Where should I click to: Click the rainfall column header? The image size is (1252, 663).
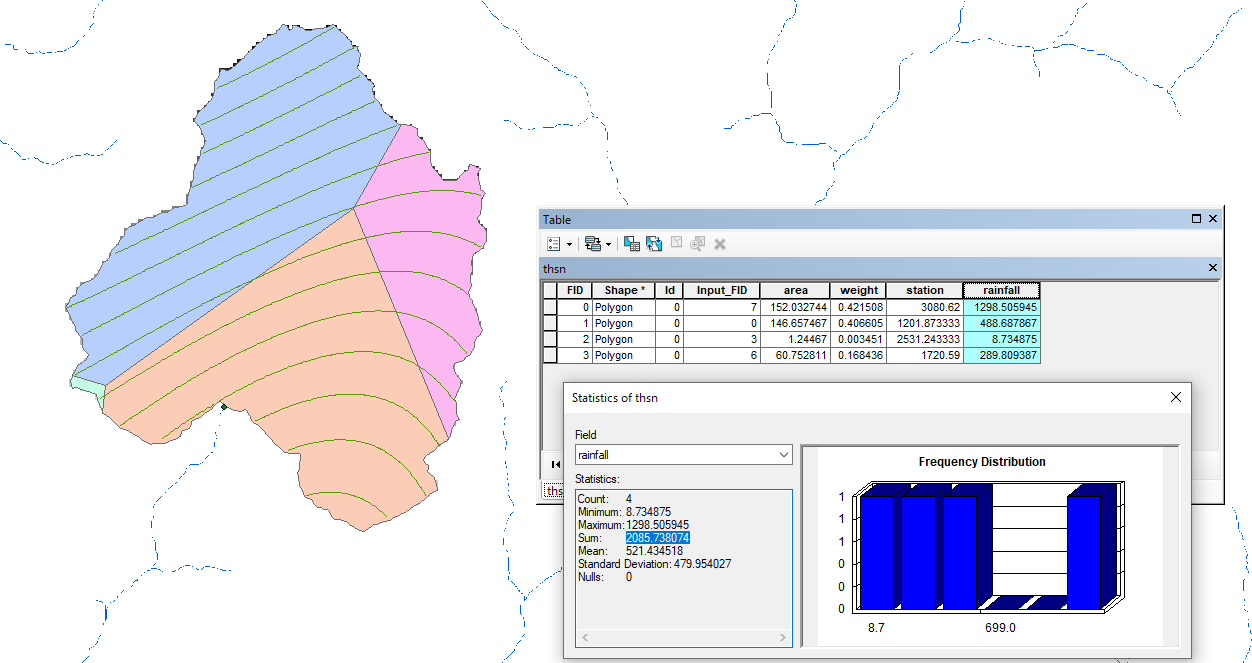1002,290
